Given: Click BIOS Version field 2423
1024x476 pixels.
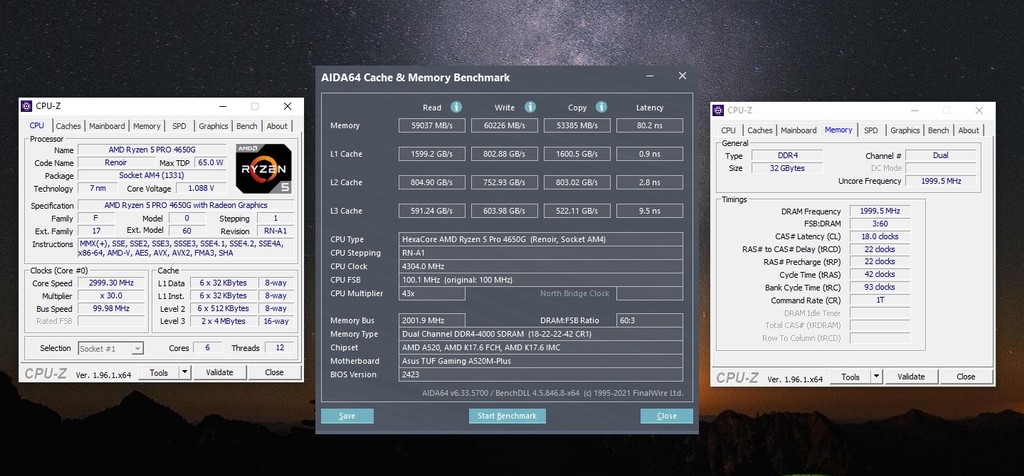Looking at the screenshot, I should [x=541, y=375].
